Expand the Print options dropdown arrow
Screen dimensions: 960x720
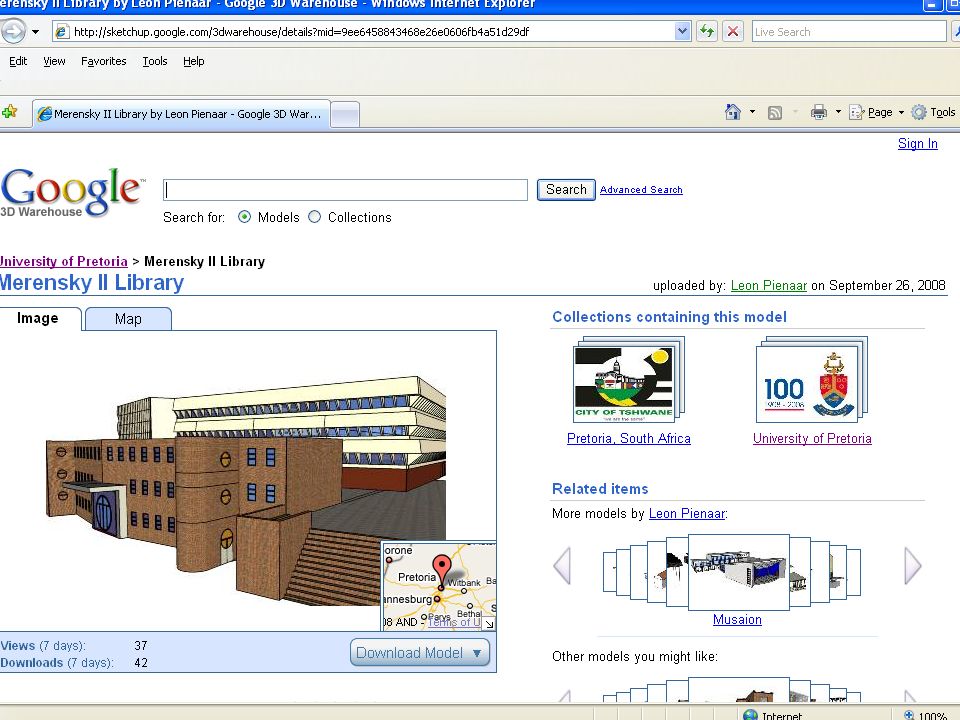click(838, 112)
